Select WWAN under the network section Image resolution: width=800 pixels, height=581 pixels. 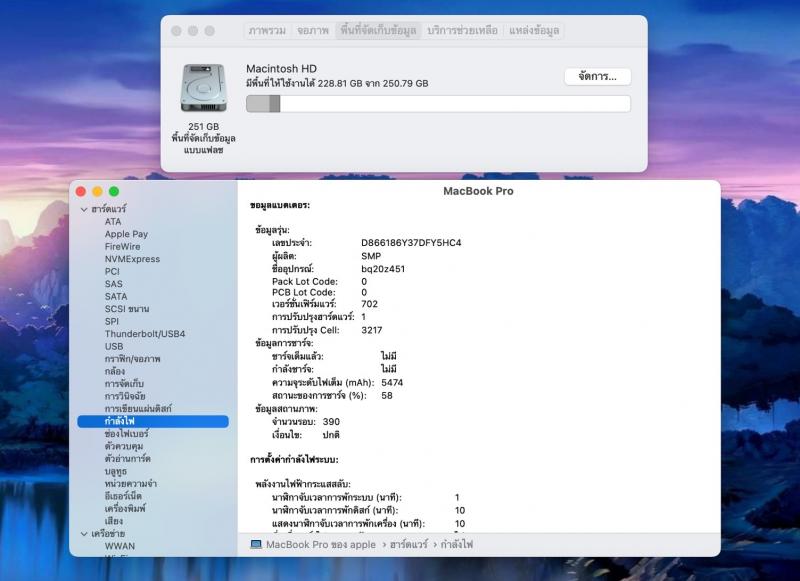120,546
